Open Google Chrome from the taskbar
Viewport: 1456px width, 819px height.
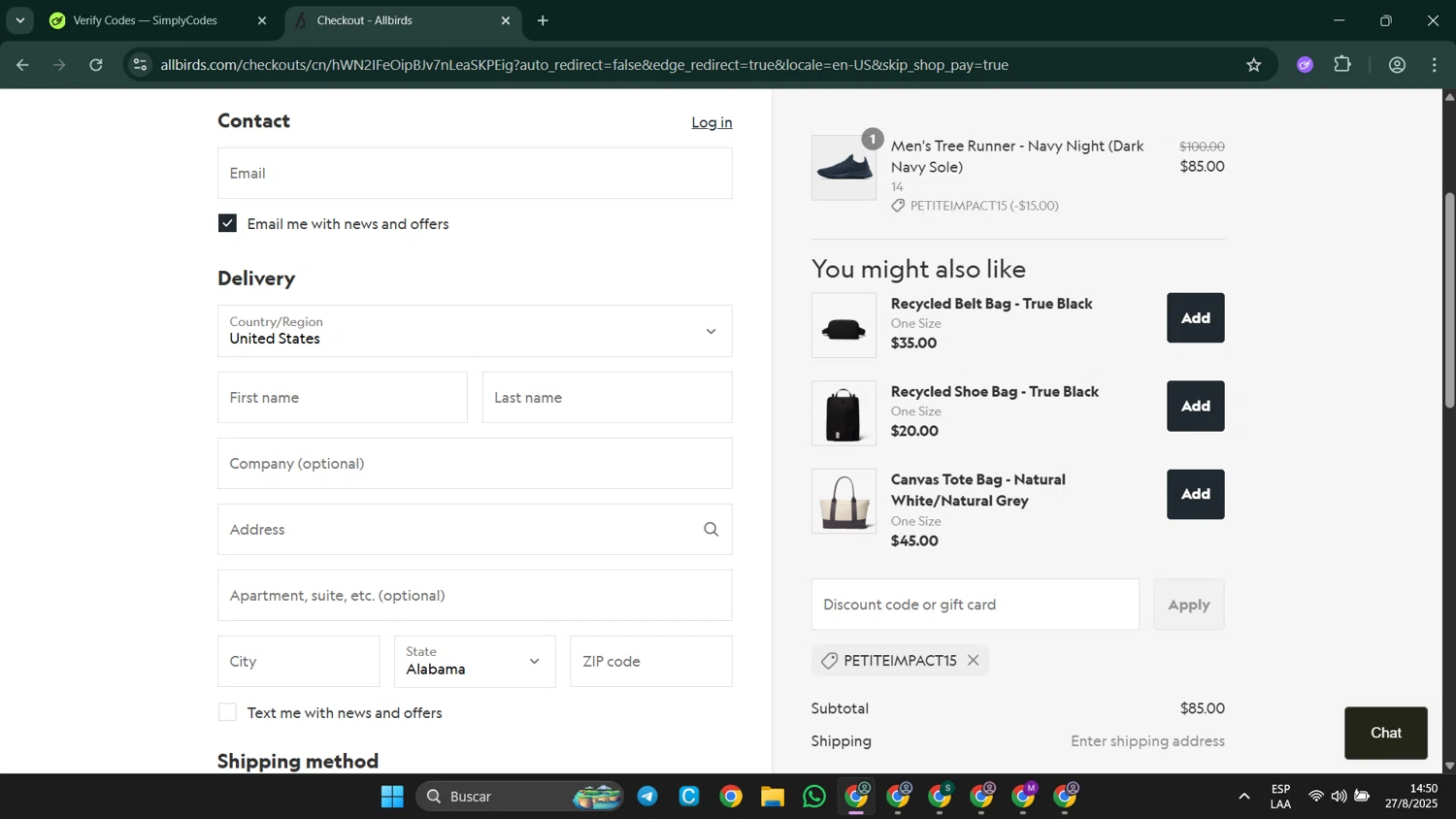click(x=731, y=797)
